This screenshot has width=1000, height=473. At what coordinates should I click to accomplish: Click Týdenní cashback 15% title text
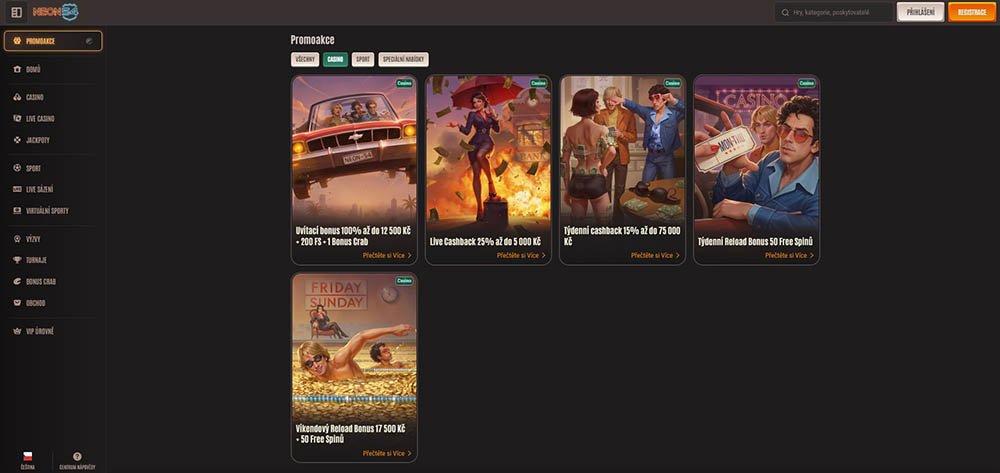622,236
